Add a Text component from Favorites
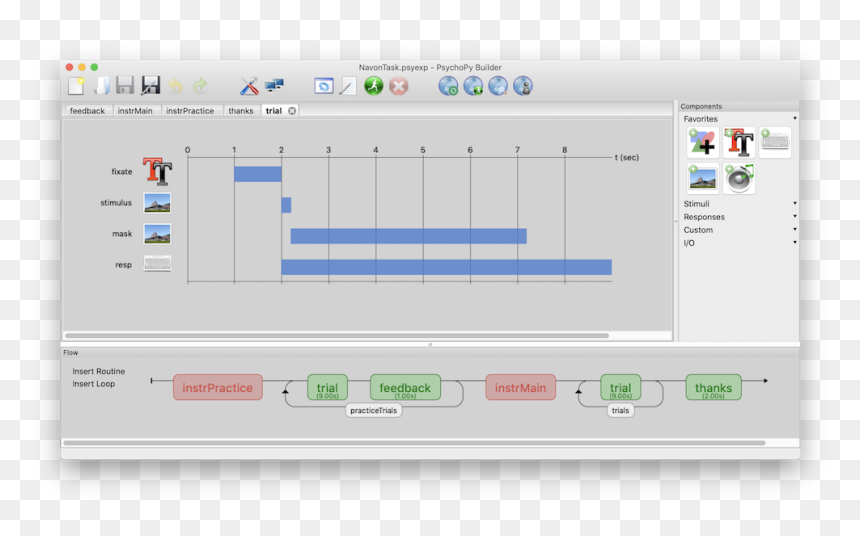Image resolution: width=860 pixels, height=536 pixels. (739, 143)
